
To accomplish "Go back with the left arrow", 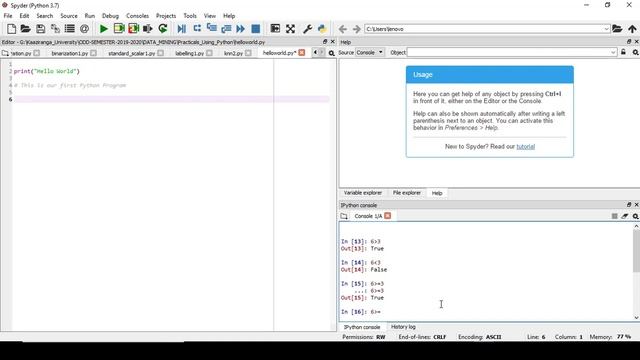I will point(343,29).
